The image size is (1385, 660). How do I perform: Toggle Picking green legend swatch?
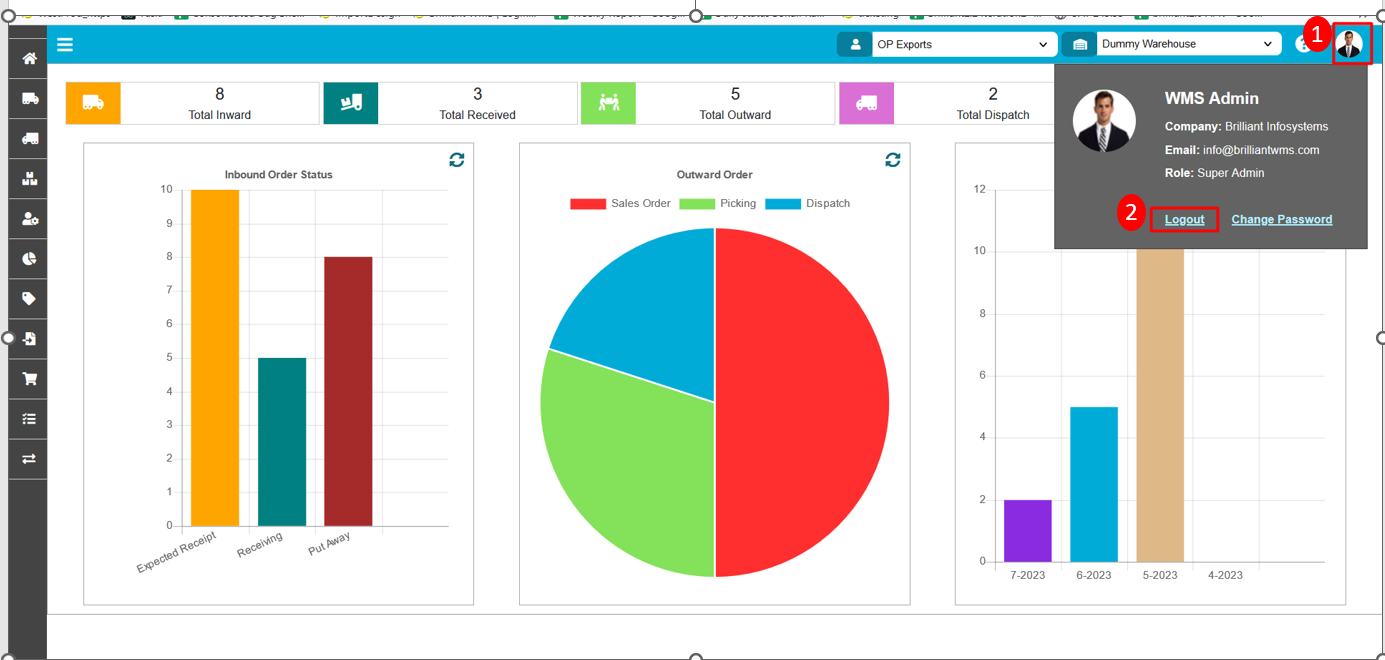[697, 204]
